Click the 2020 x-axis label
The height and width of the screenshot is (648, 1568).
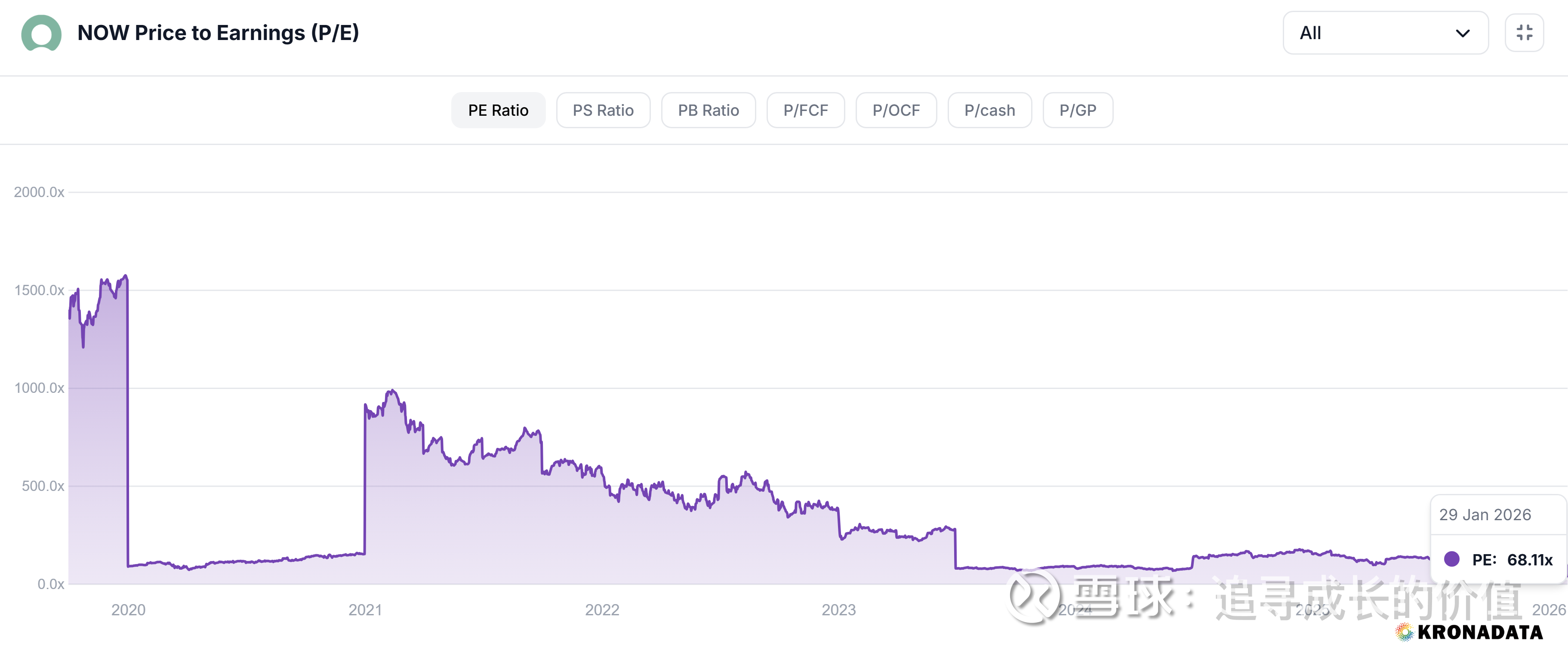(x=128, y=610)
